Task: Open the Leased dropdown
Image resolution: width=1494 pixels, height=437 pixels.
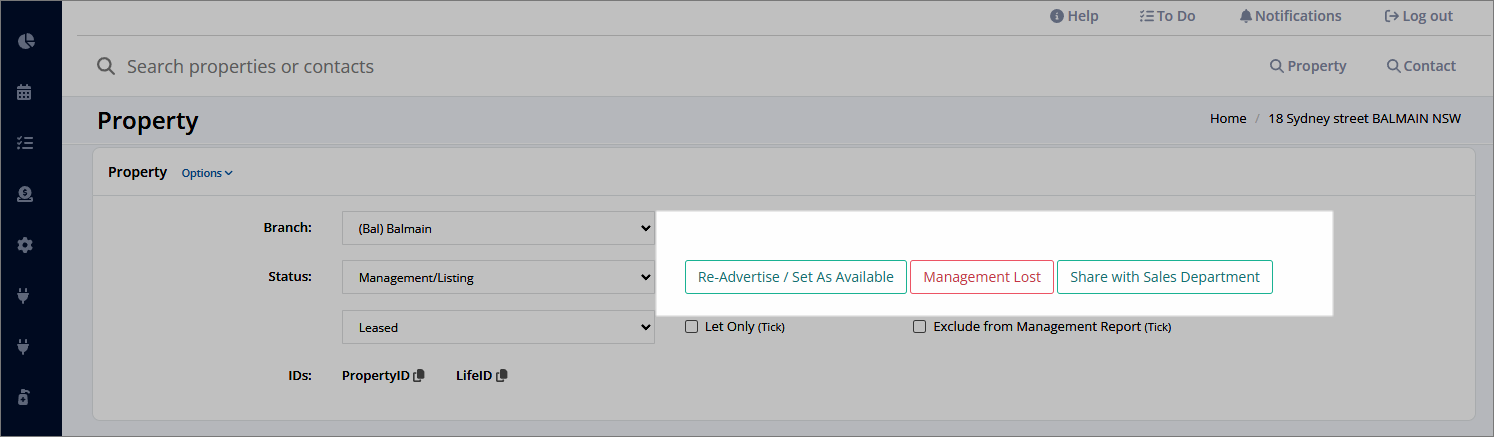Action: pyautogui.click(x=498, y=327)
